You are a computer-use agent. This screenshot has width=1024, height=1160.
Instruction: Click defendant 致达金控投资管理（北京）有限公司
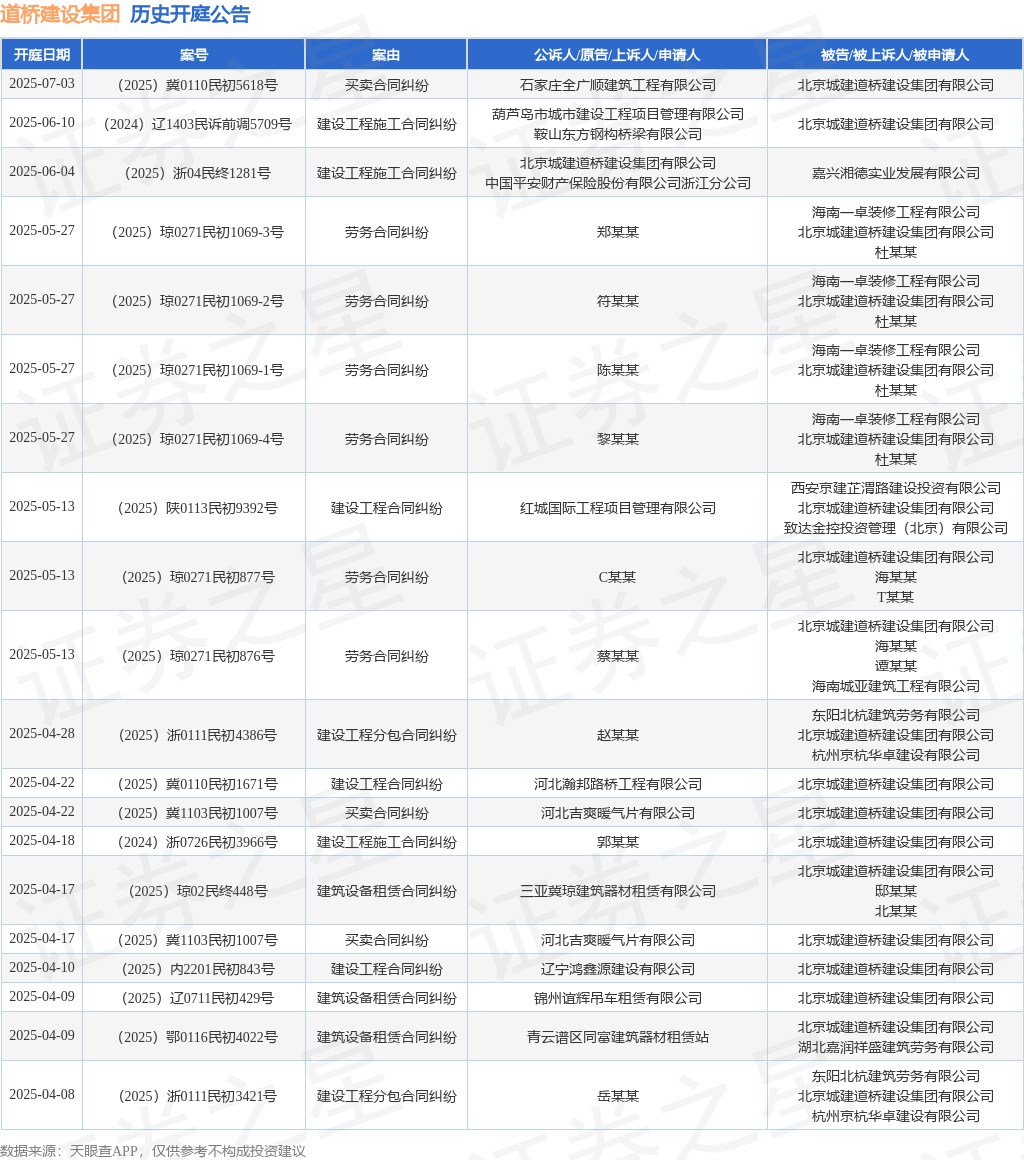(895, 528)
